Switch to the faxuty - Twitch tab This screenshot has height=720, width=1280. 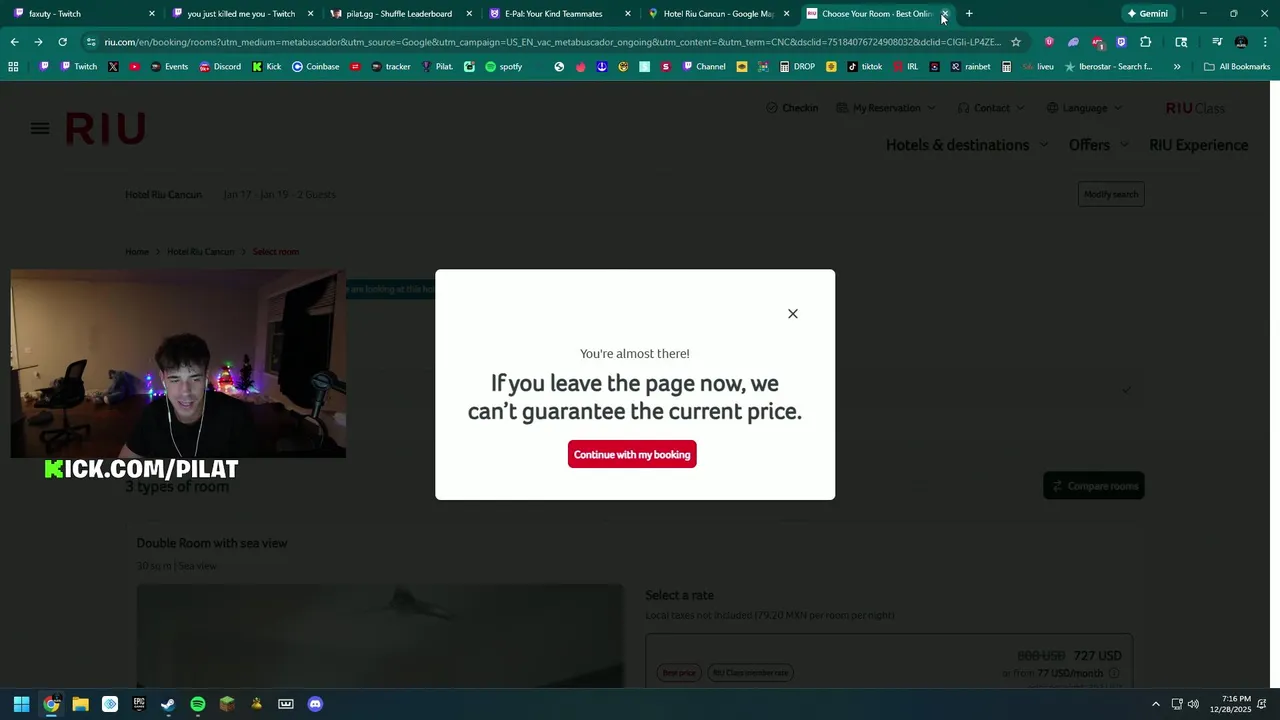pos(83,14)
